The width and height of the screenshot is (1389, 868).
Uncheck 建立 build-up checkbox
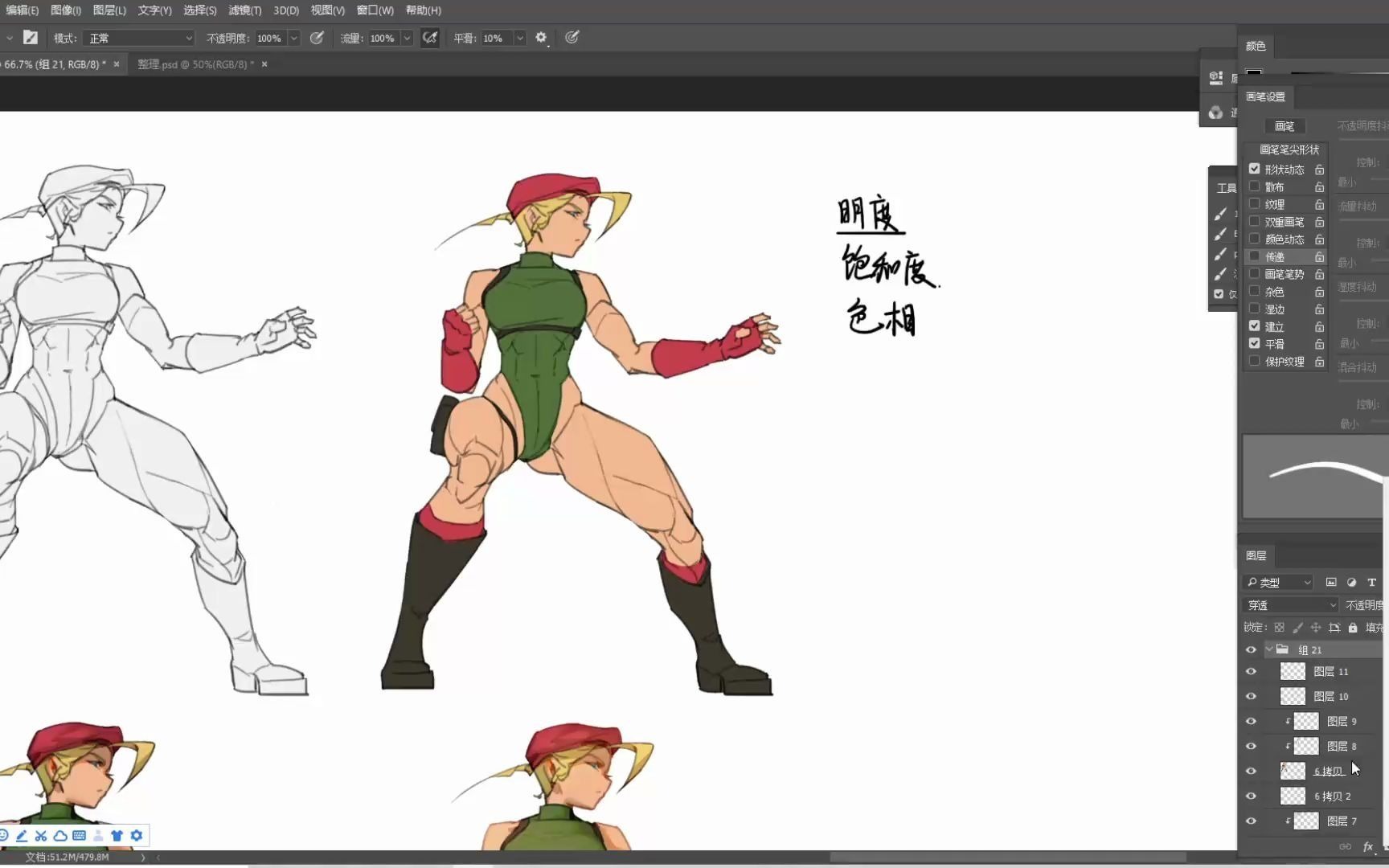[1254, 325]
